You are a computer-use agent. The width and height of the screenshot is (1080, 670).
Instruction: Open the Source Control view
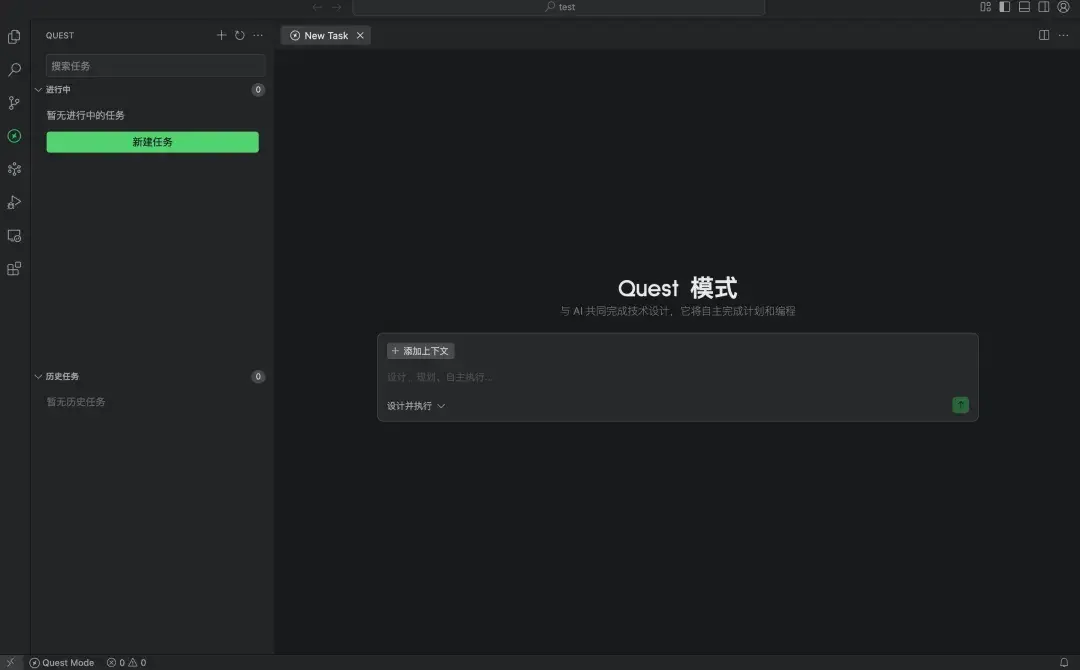click(13, 102)
